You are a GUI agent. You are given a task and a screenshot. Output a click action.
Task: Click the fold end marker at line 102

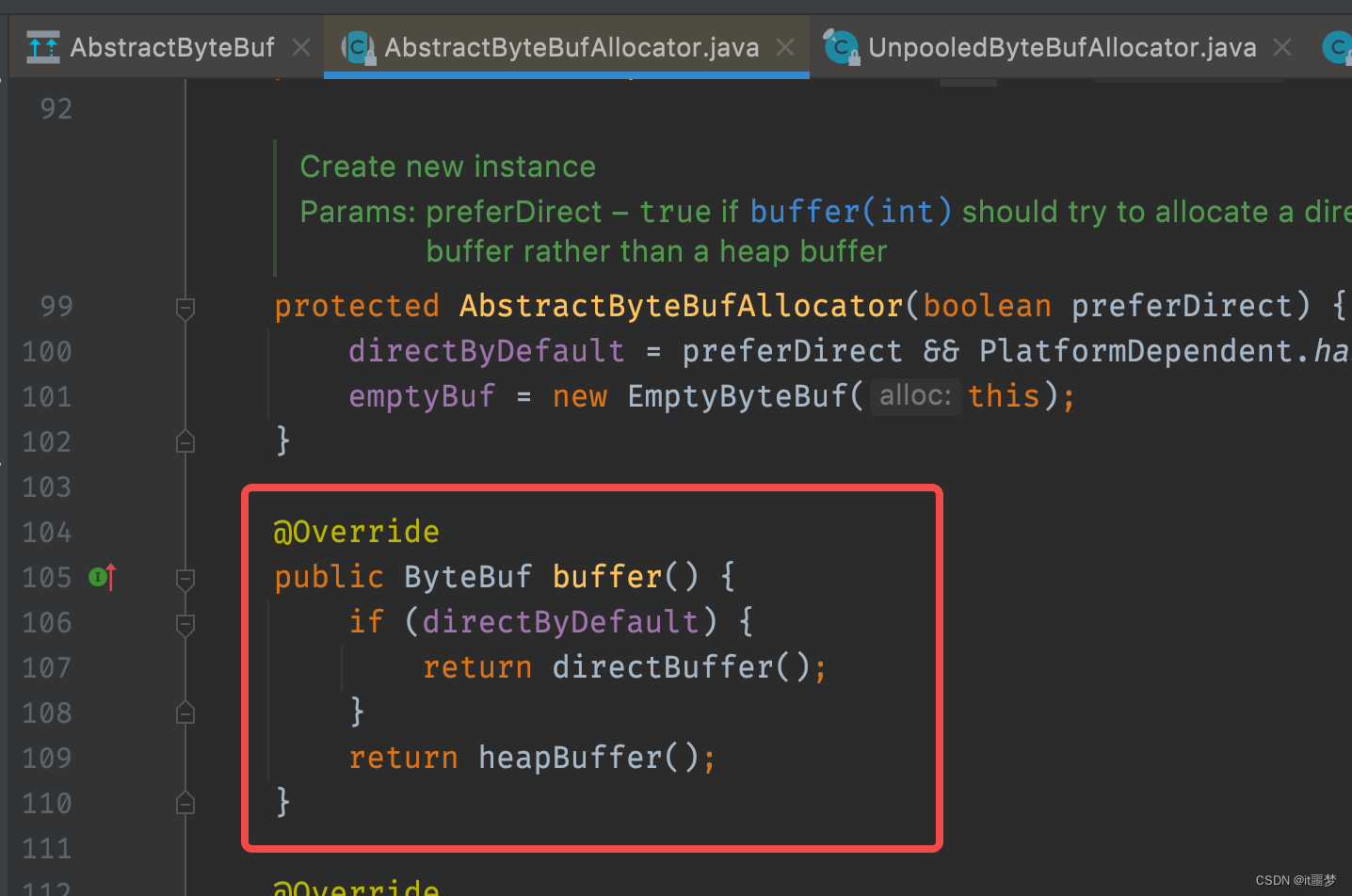click(x=185, y=441)
